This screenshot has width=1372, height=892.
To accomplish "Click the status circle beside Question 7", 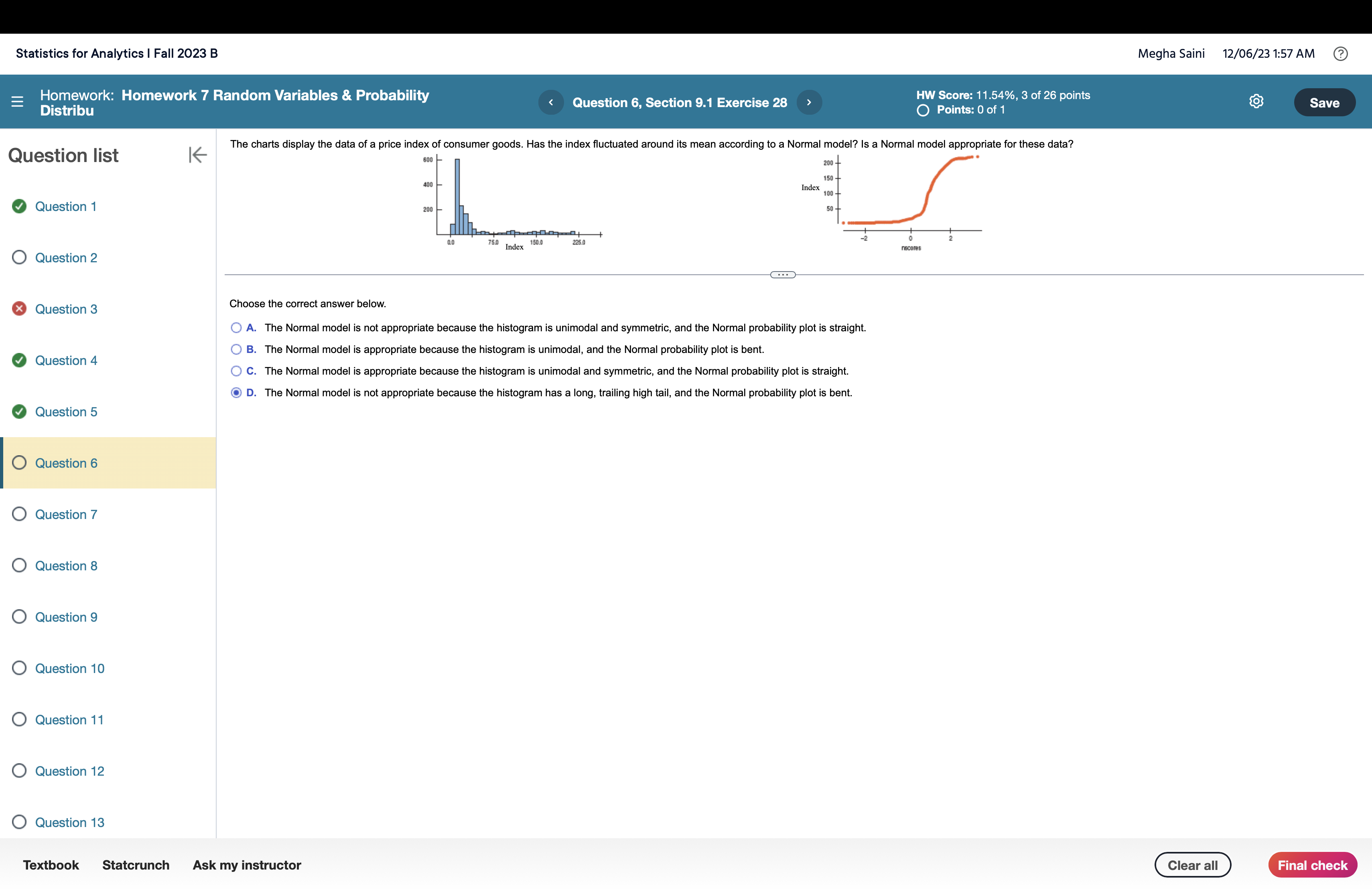I will point(19,514).
